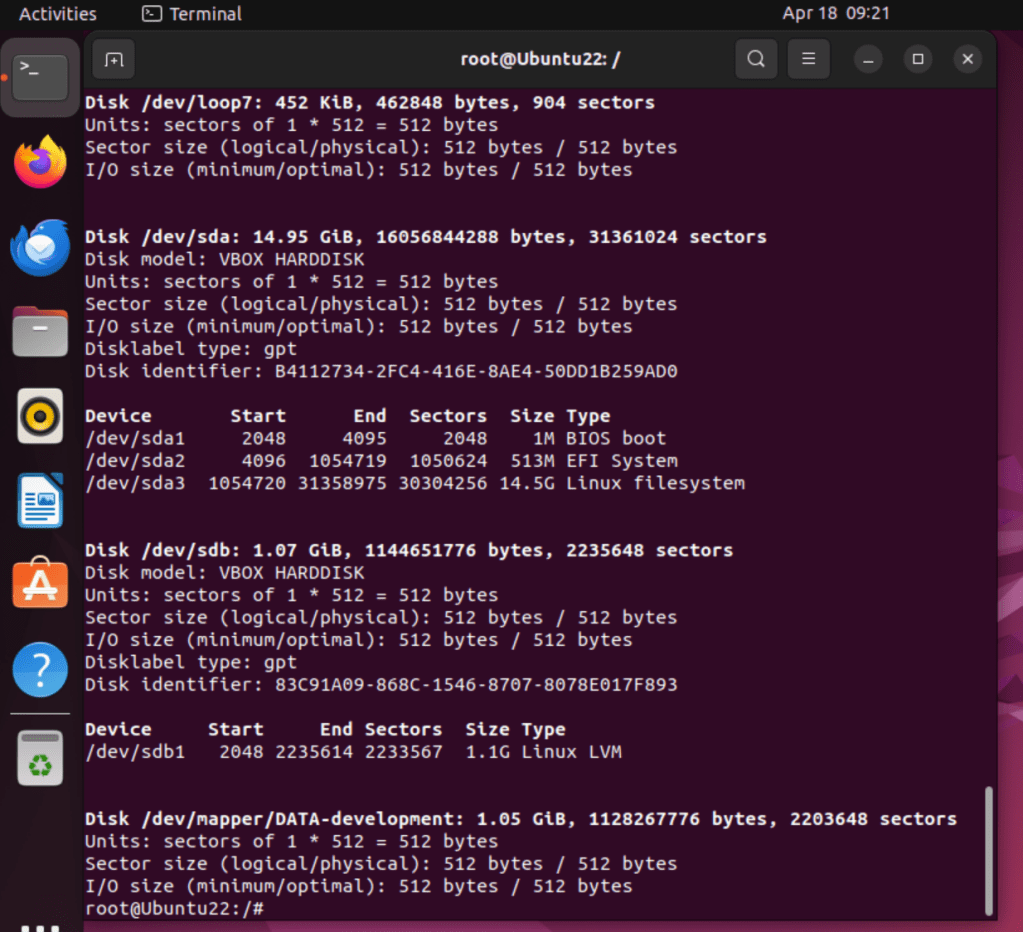This screenshot has height=932, width=1023.
Task: Click the Terminal icon in dock
Action: 40,77
